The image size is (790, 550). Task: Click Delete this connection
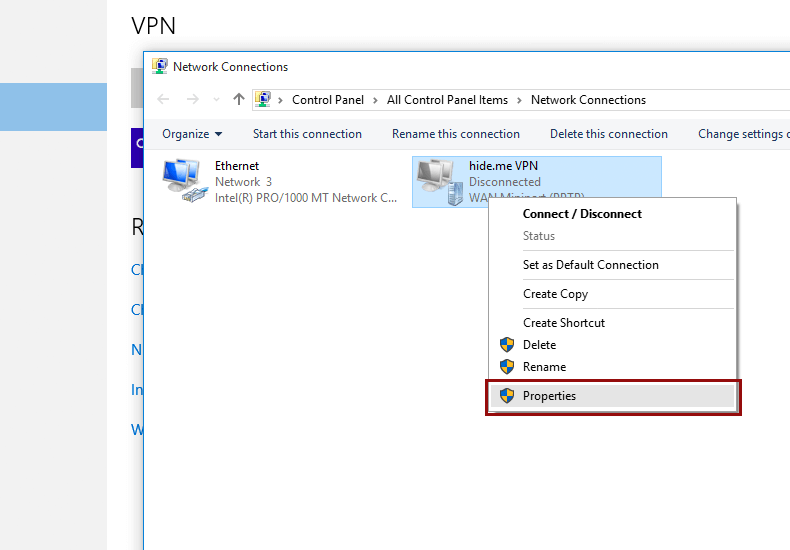point(609,134)
